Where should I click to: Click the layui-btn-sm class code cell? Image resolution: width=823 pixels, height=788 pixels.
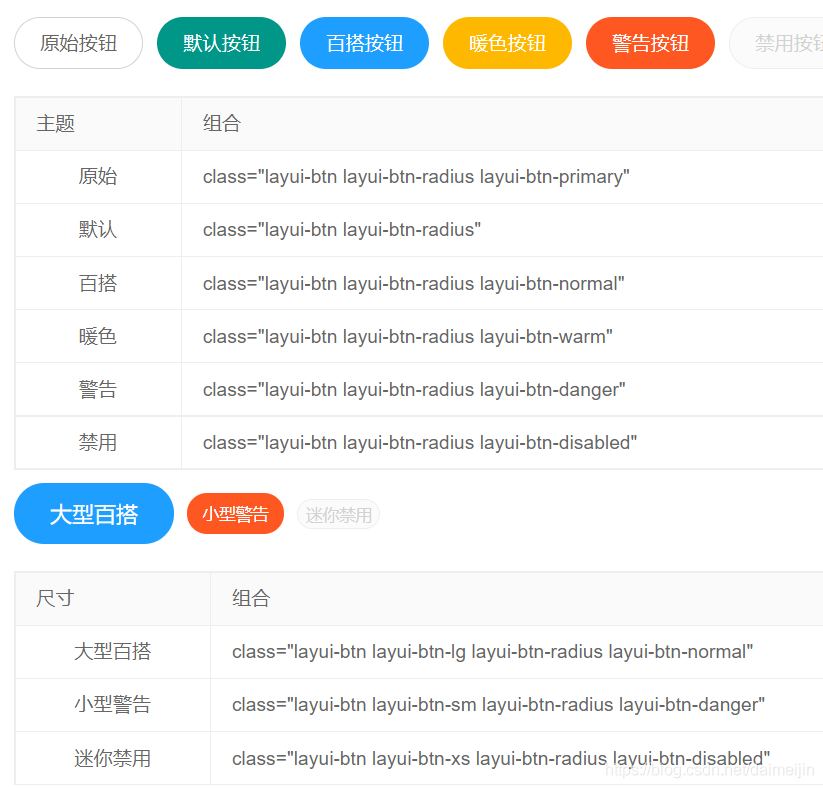click(498, 705)
